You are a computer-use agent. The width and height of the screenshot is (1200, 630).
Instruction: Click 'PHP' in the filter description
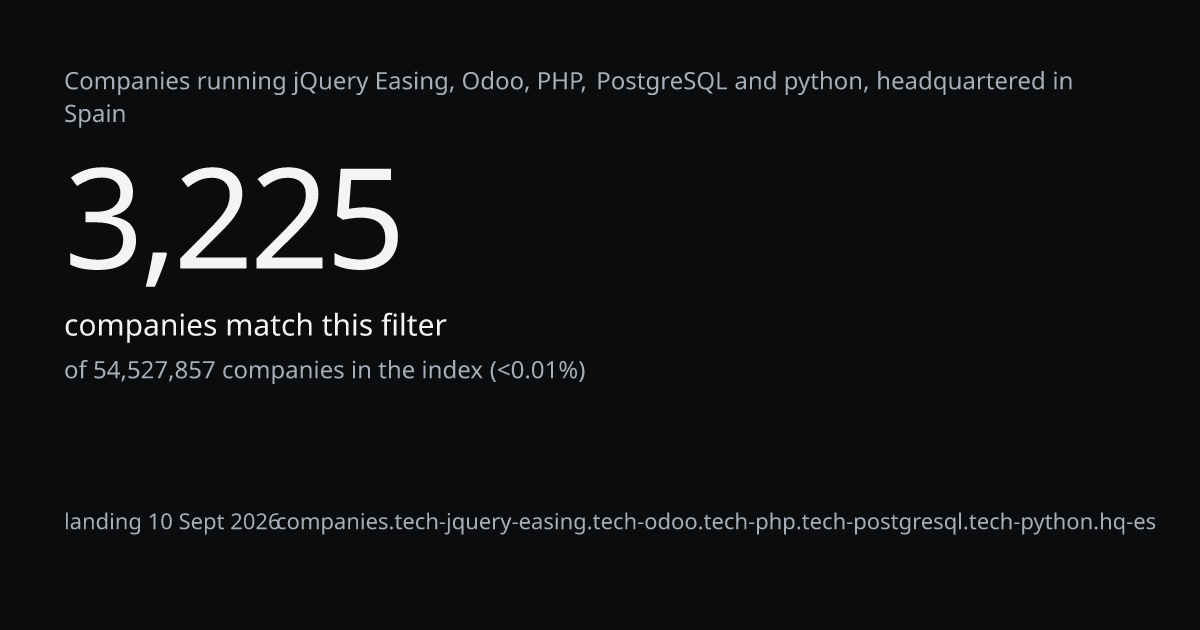click(x=559, y=81)
